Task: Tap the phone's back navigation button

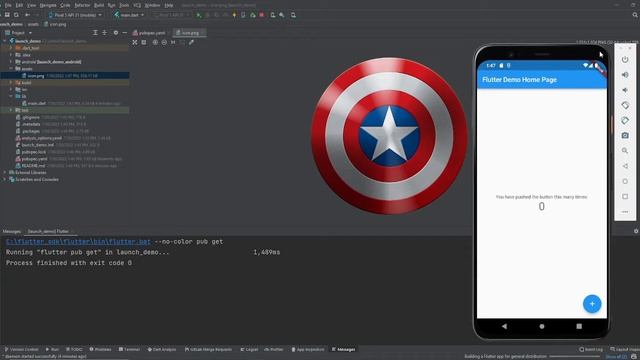Action: pos(504,326)
